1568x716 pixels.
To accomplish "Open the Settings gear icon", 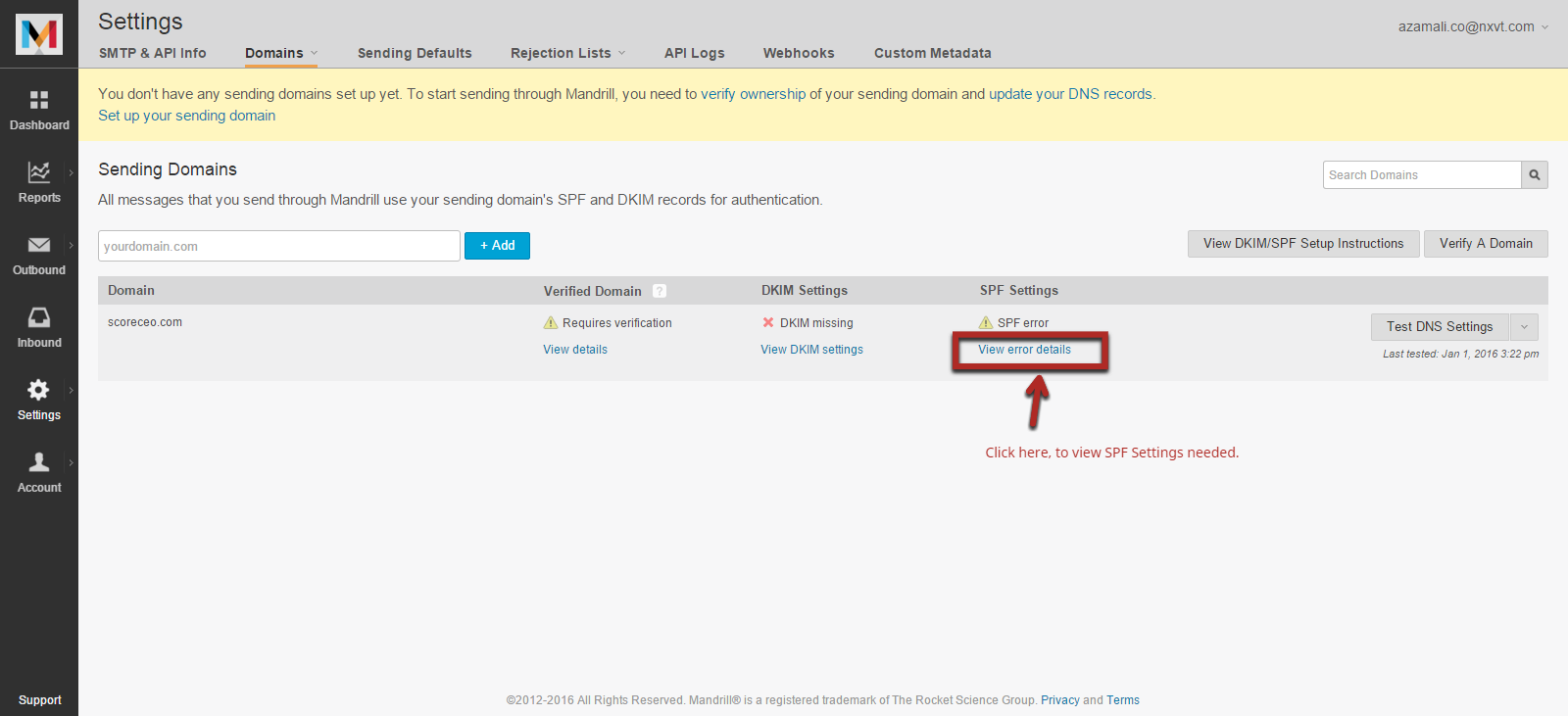I will [39, 390].
